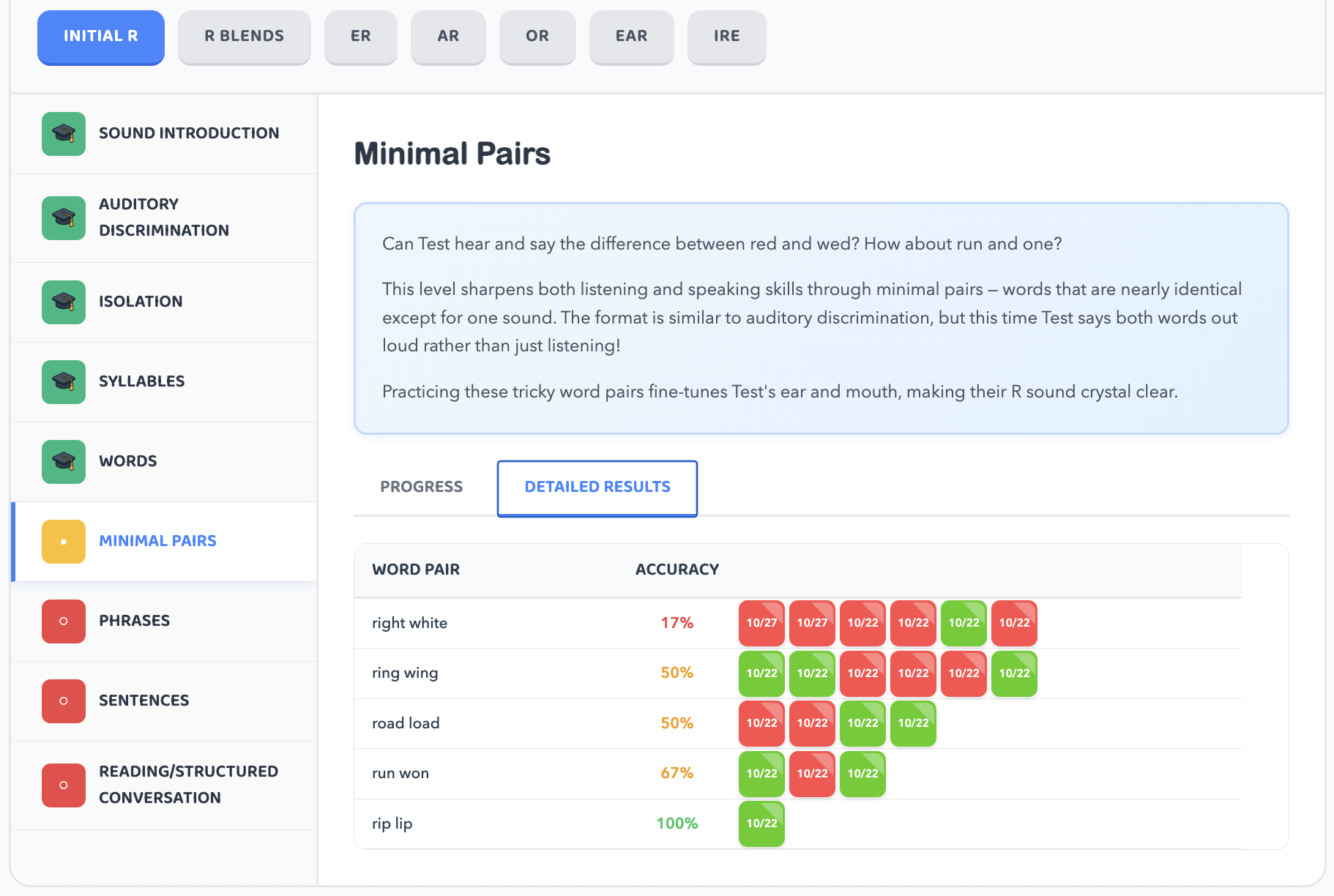Open the R BLENDS sound filter
Image resolution: width=1334 pixels, height=896 pixels.
click(x=244, y=36)
